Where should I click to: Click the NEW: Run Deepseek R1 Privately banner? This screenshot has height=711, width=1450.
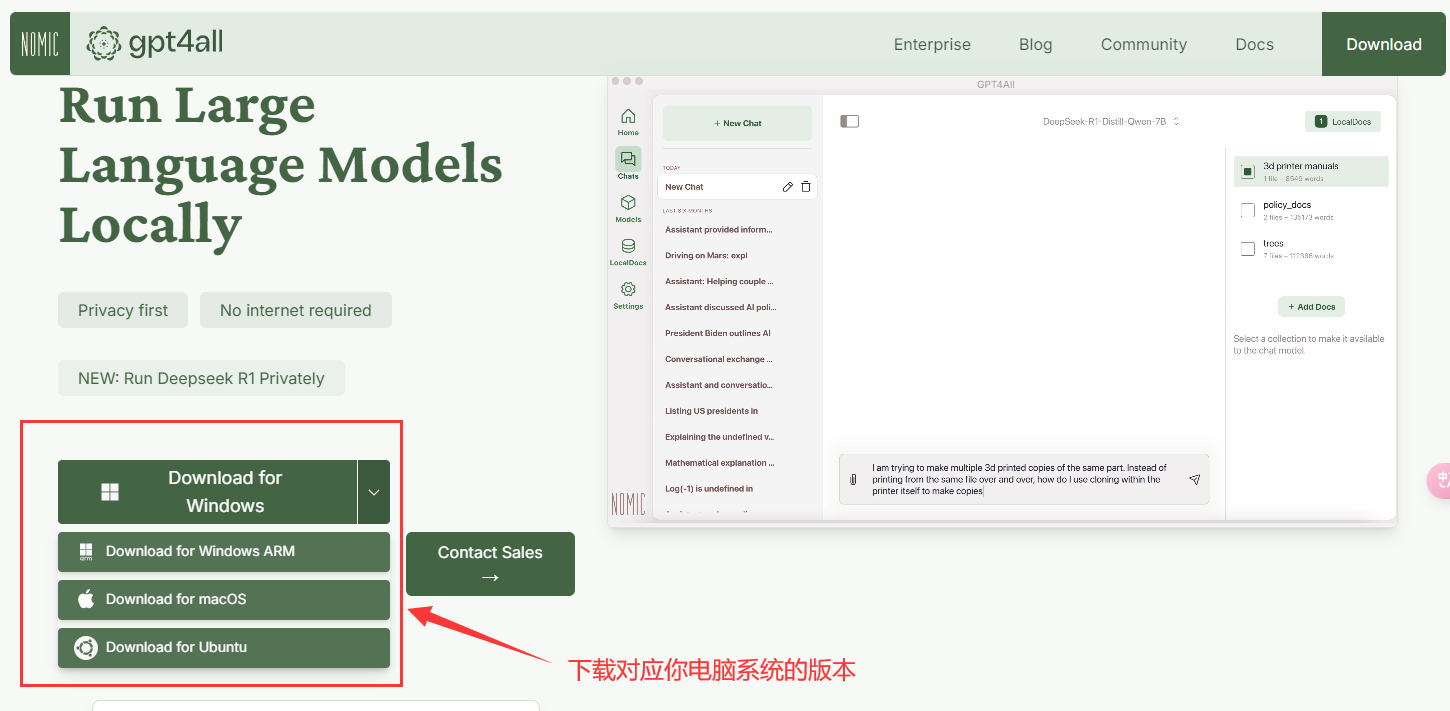201,378
